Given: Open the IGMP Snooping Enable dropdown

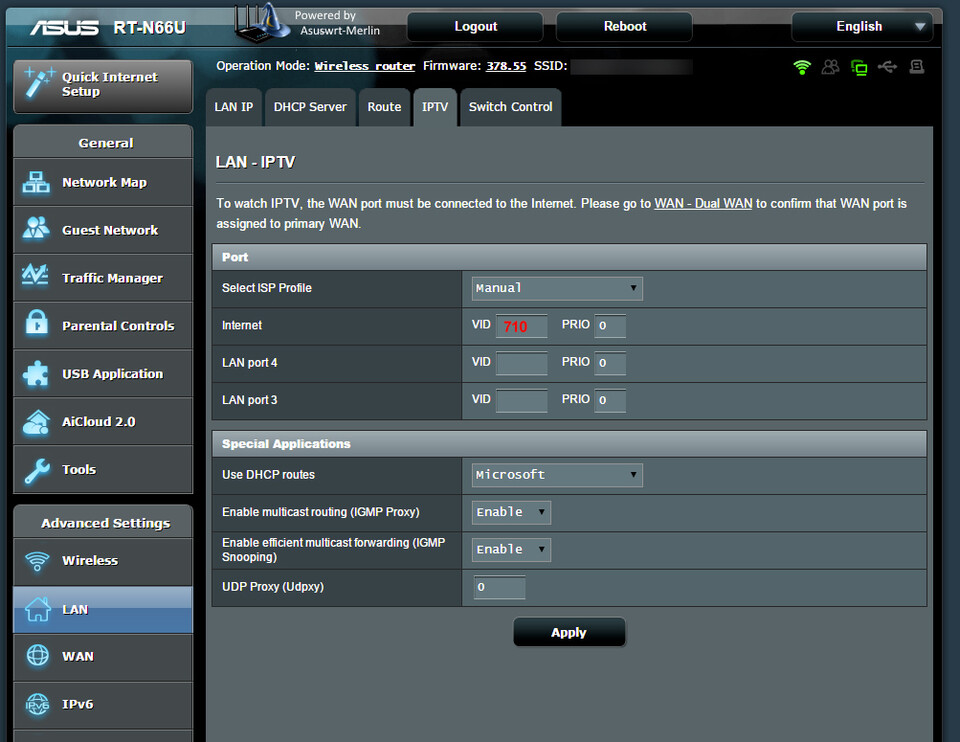Looking at the screenshot, I should [511, 549].
